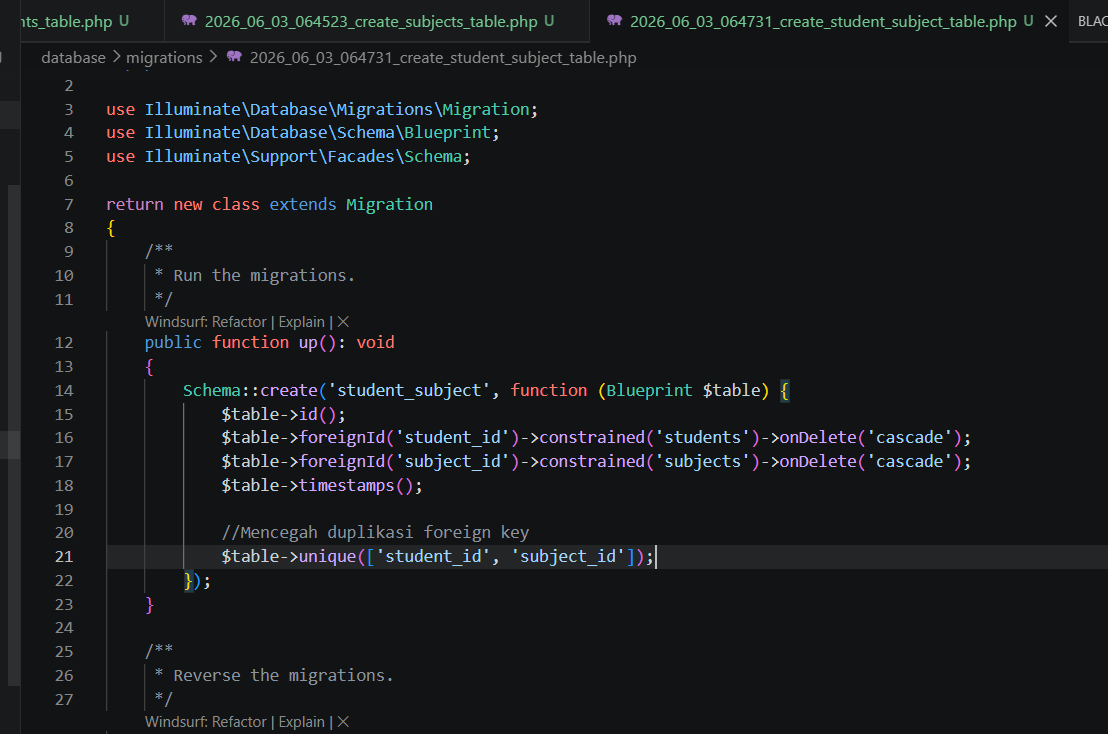Click Schema::create on line 14

(x=250, y=391)
